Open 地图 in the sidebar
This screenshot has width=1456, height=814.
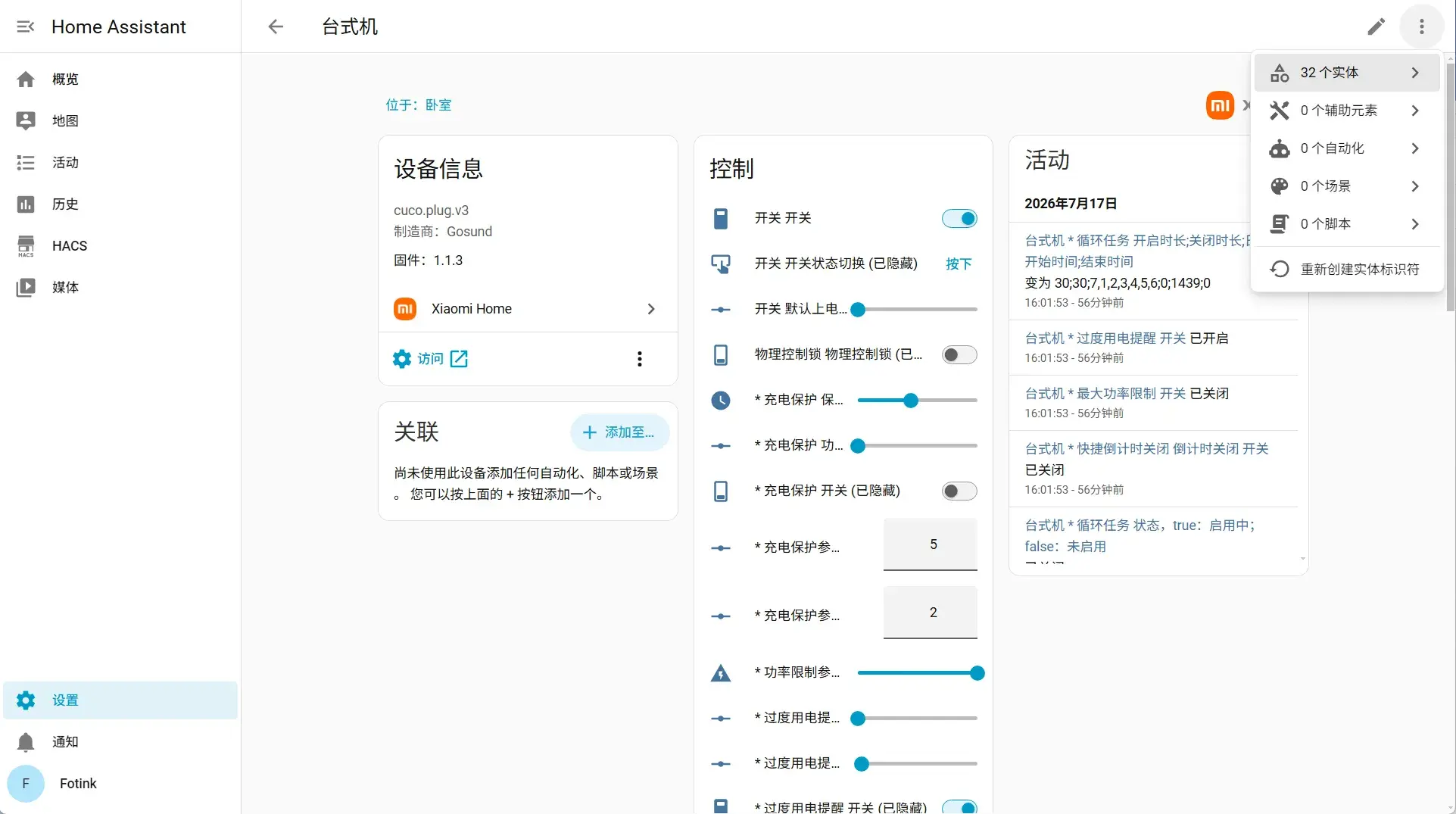tap(120, 120)
